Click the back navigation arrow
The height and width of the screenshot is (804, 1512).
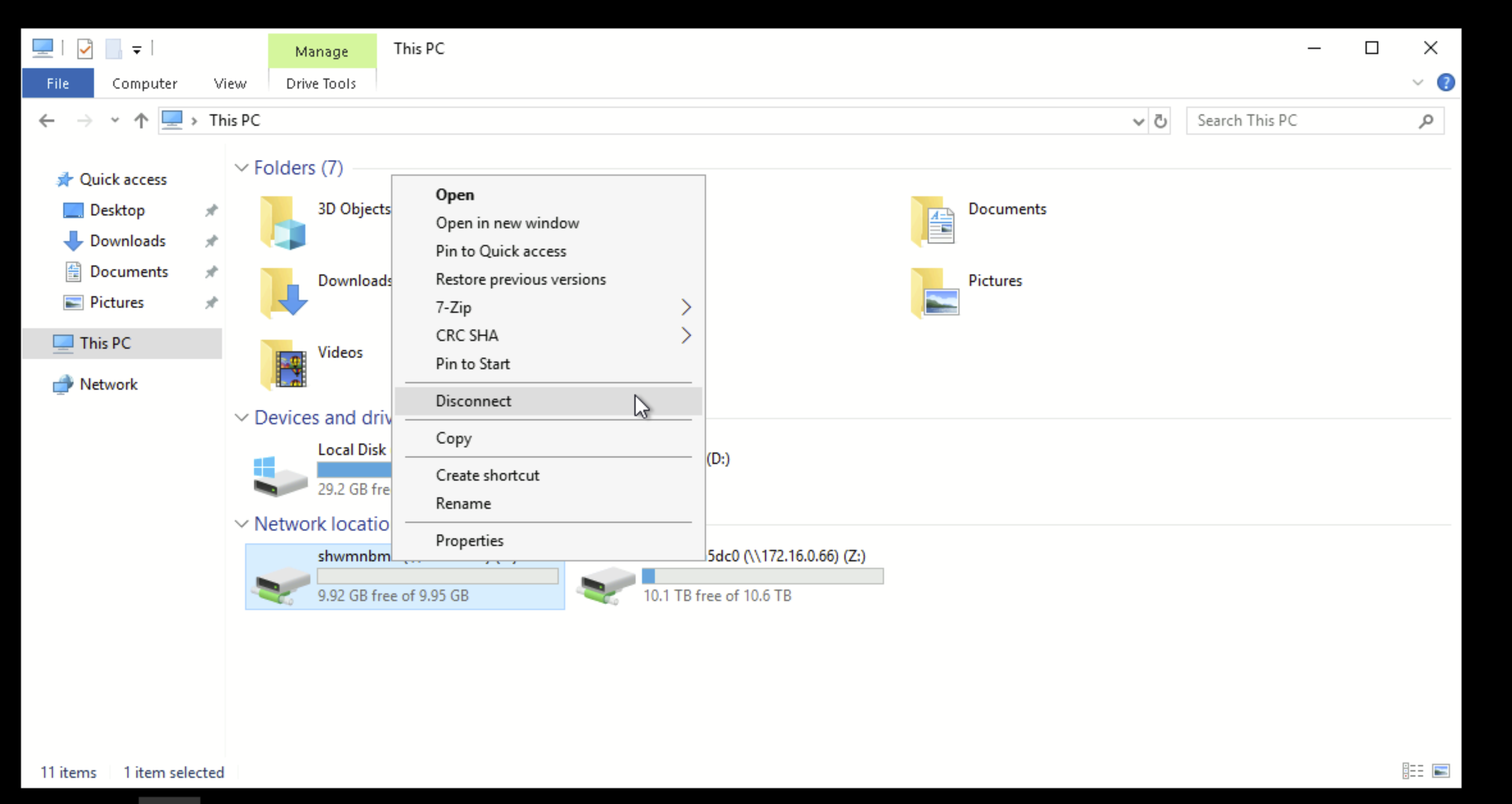tap(47, 120)
